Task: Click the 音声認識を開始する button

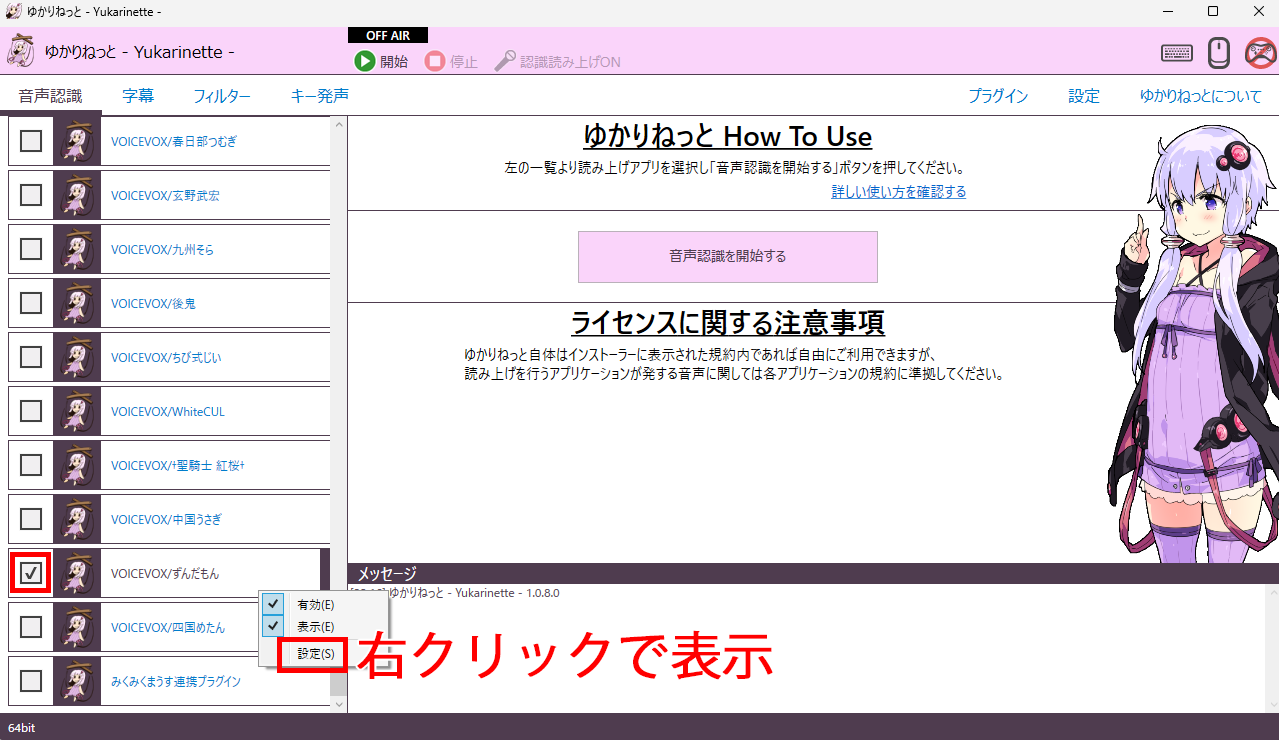Action: tap(728, 257)
